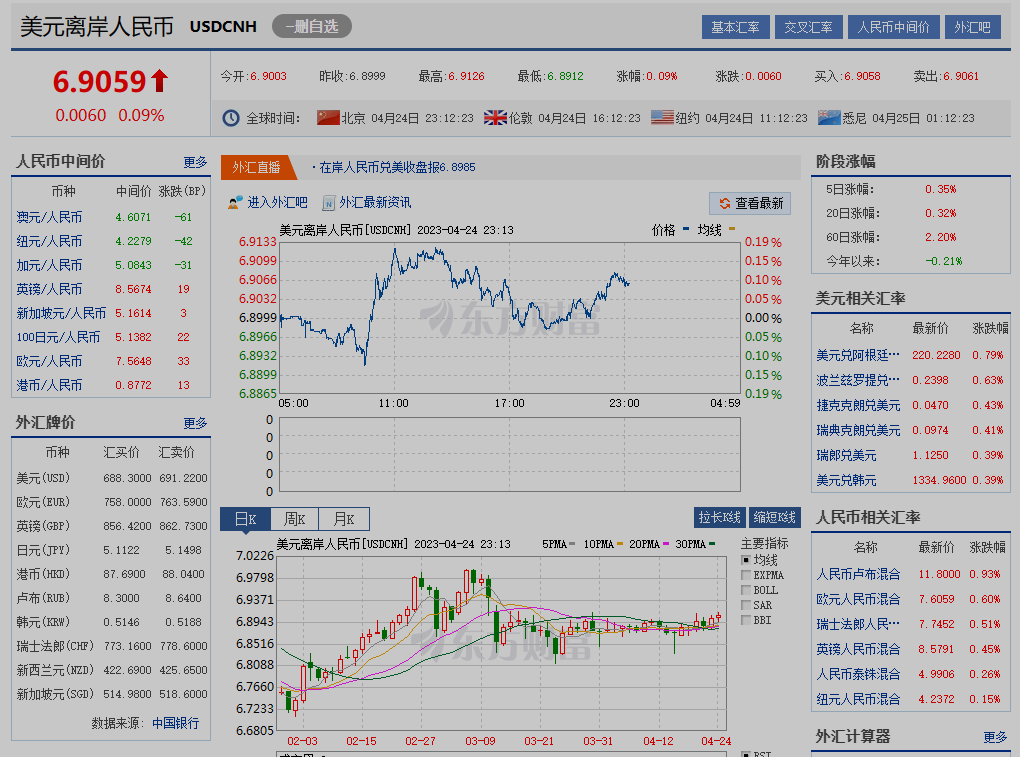Switch to the 月K chart tab
This screenshot has height=757, width=1020.
coord(344,518)
